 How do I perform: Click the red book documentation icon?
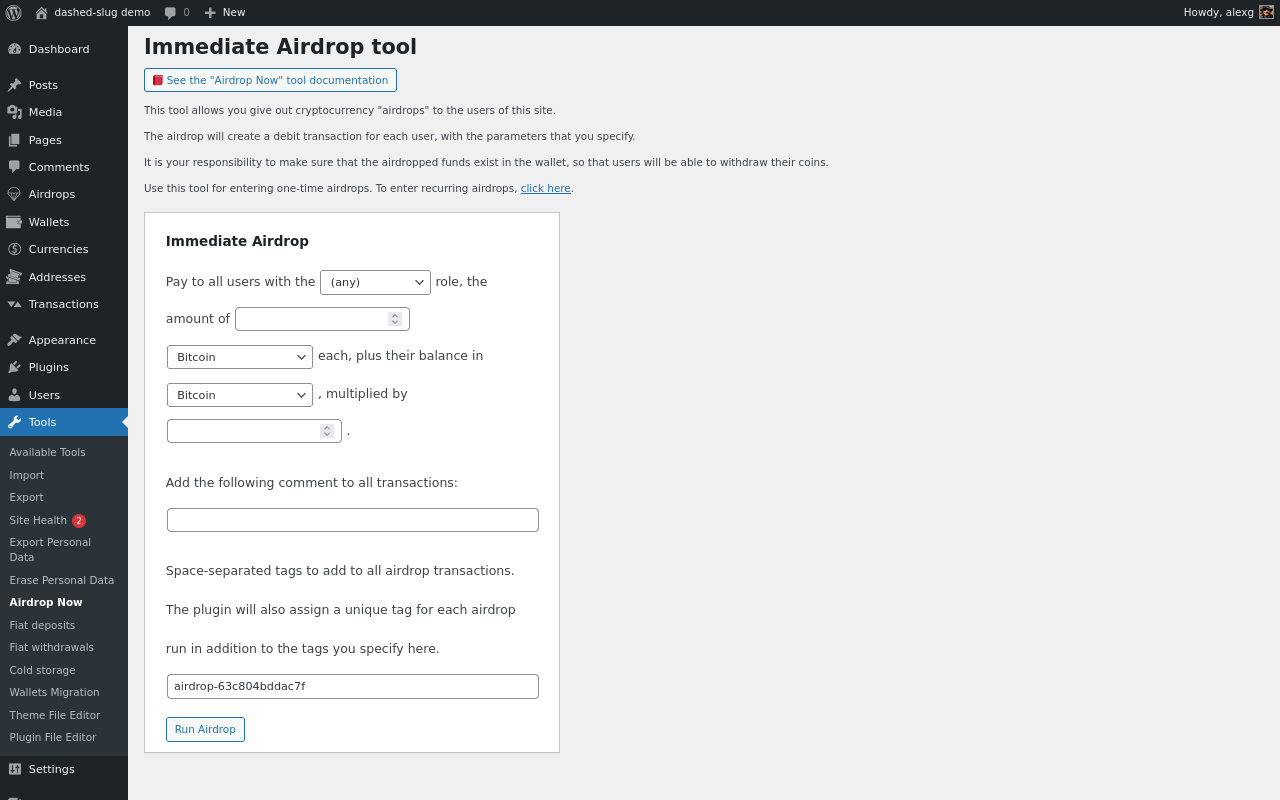pos(158,80)
